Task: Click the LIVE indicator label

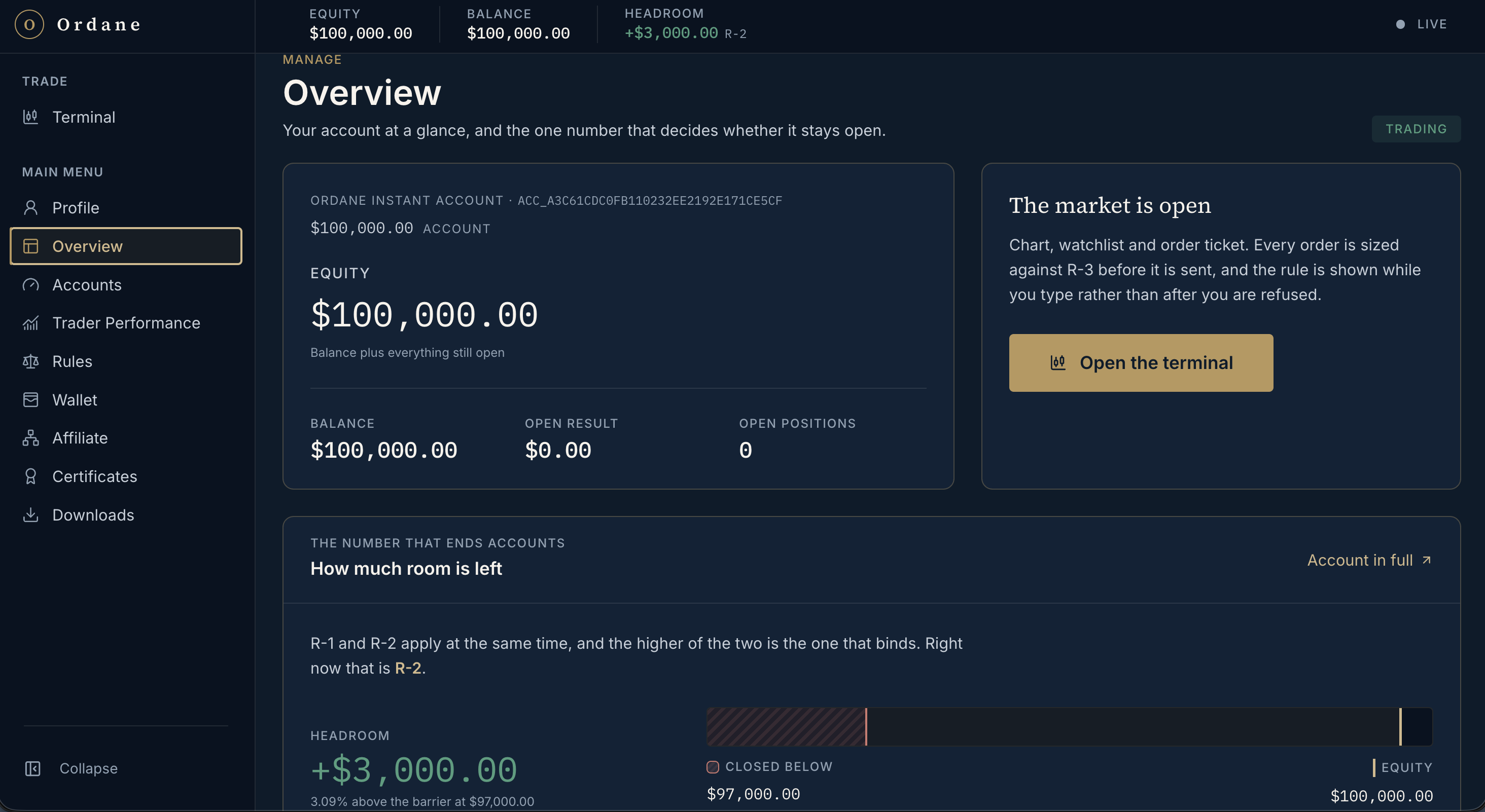Action: (x=1432, y=24)
